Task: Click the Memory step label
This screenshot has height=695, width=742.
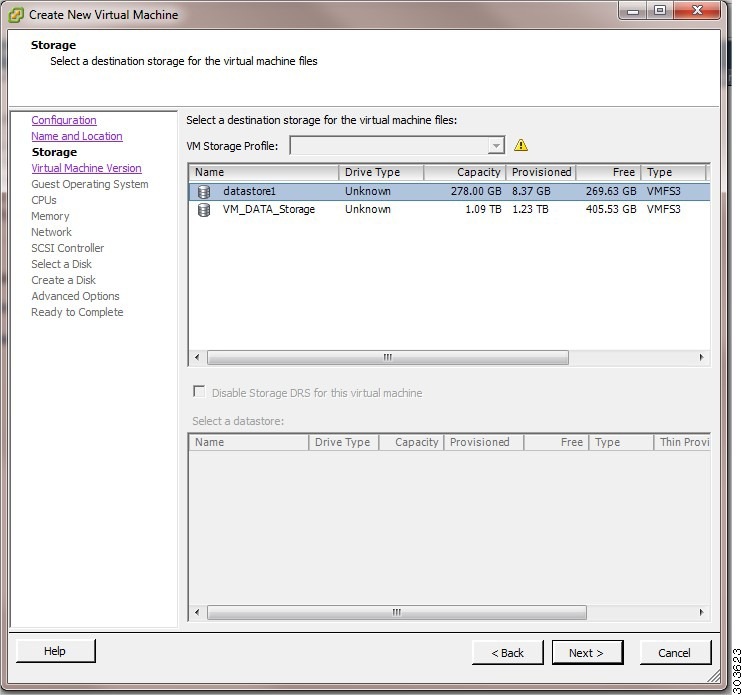Action: (x=50, y=216)
